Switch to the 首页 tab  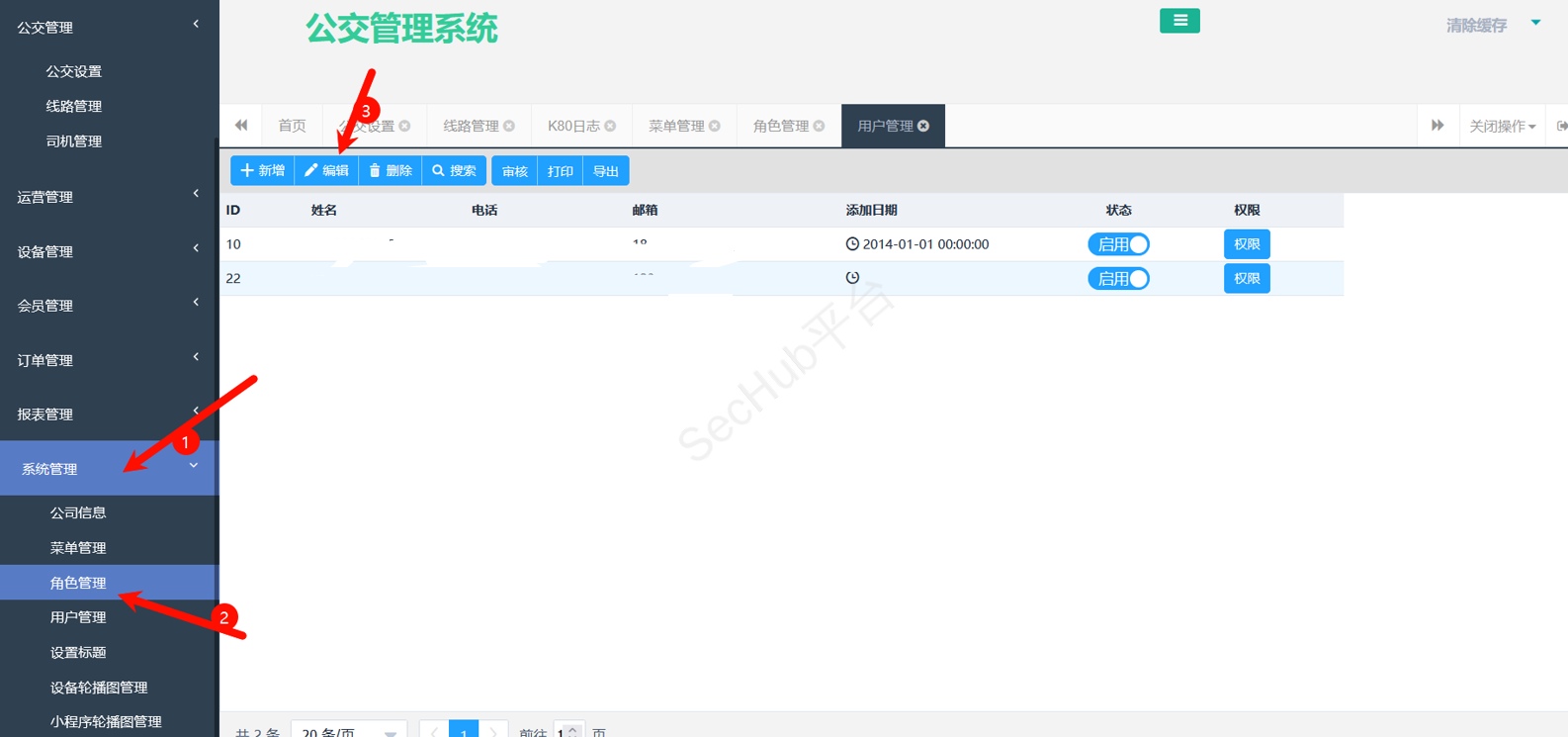pos(292,126)
